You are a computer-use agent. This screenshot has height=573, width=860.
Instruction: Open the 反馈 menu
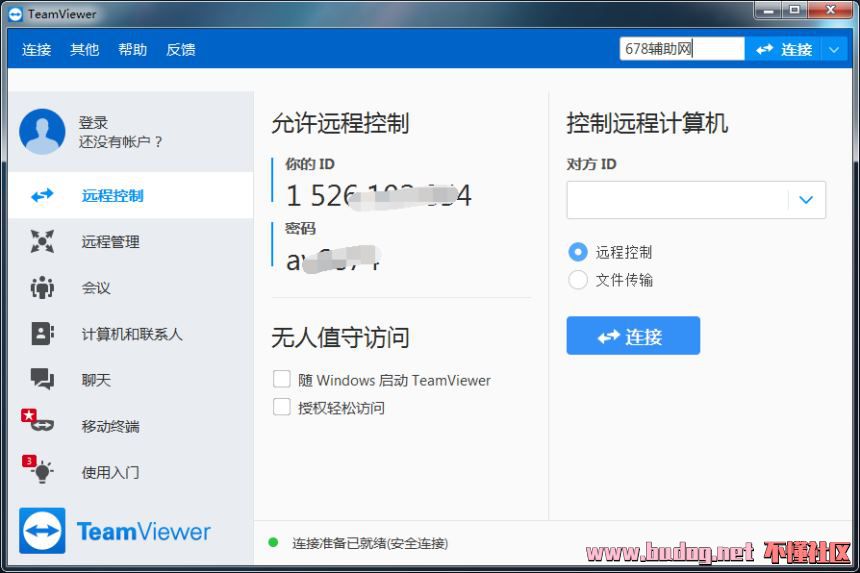[181, 50]
